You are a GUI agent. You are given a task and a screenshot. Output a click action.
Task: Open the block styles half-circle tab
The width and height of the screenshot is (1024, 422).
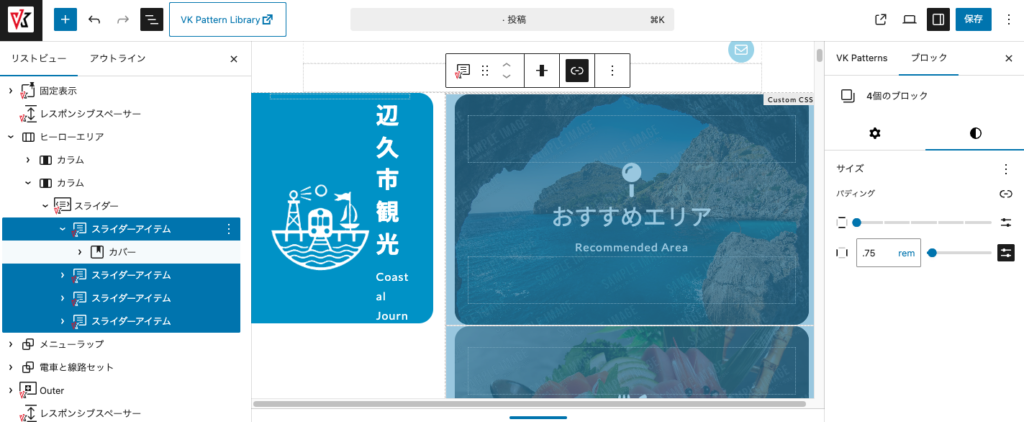tap(975, 133)
